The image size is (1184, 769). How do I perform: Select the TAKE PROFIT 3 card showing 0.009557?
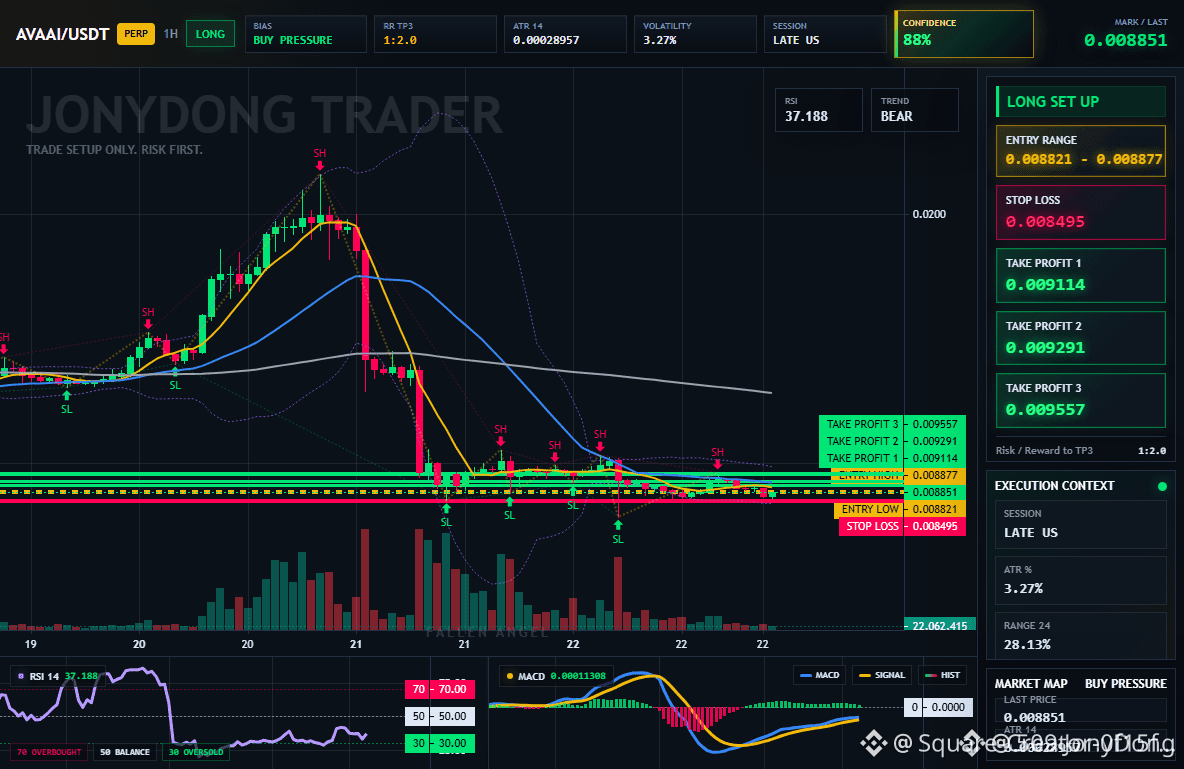[1081, 400]
